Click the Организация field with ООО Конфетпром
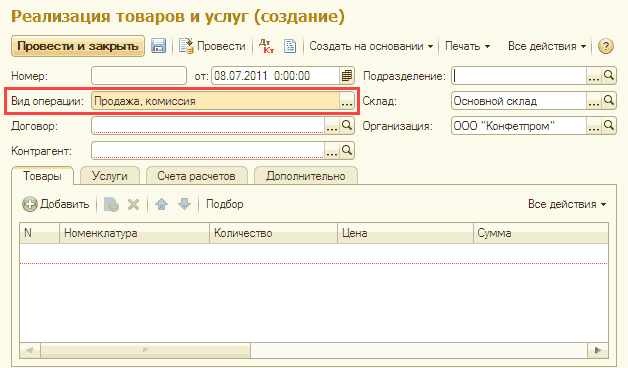Viewport: 628px width, 368px height. click(519, 126)
